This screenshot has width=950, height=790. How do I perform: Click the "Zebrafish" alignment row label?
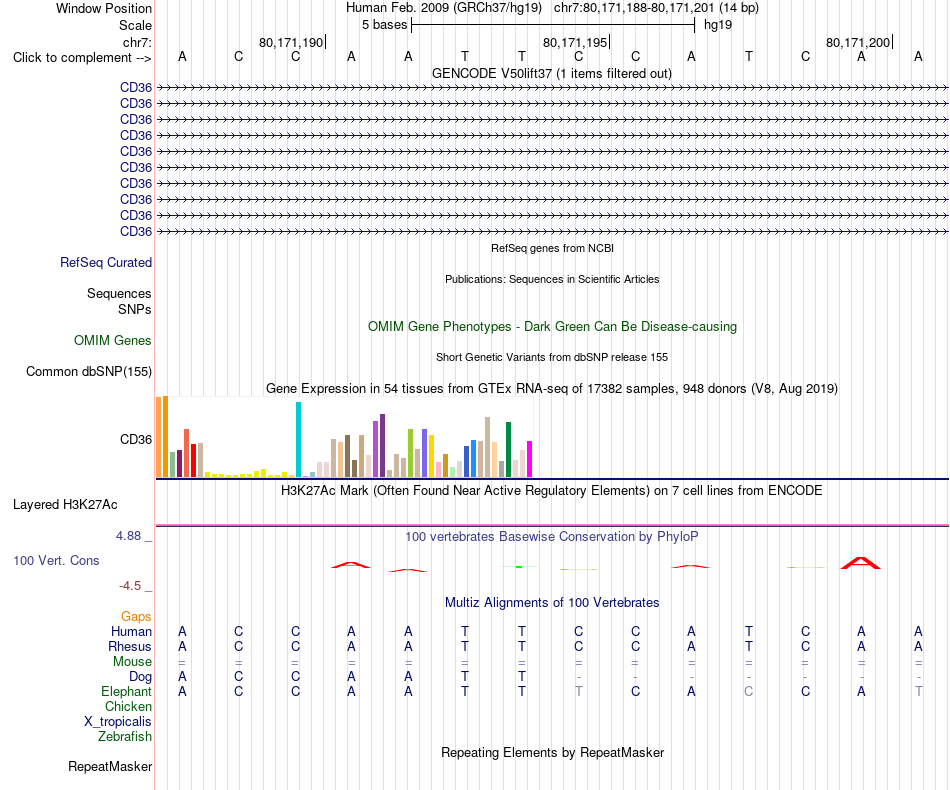(x=125, y=737)
